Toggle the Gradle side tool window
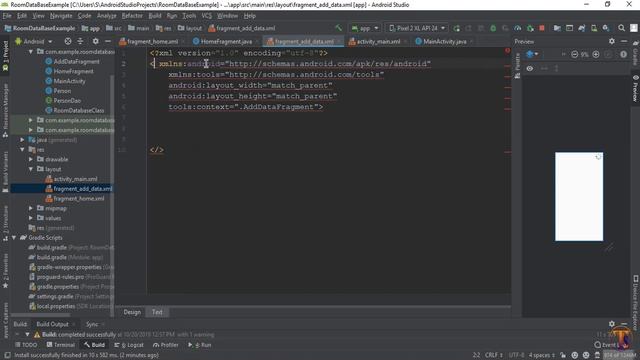Screen dimensions: 640x360 [636, 53]
